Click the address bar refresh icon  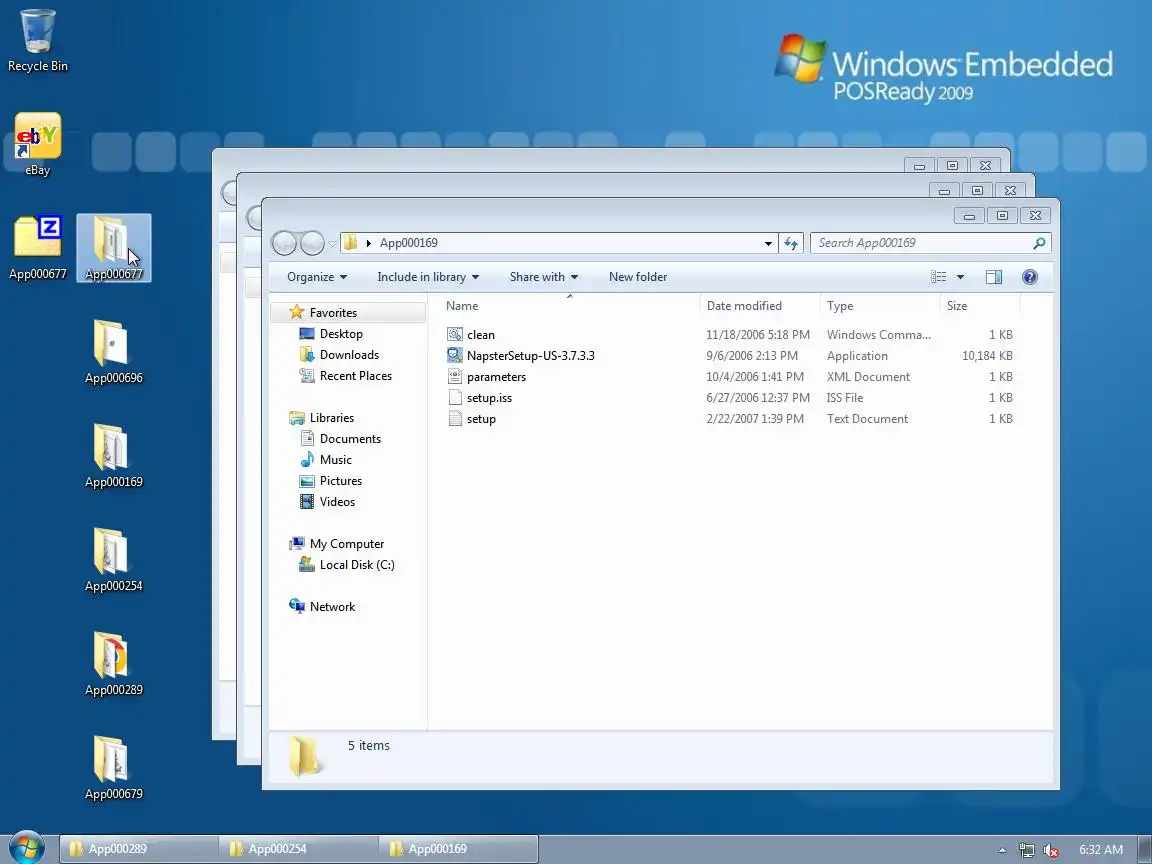[791, 243]
